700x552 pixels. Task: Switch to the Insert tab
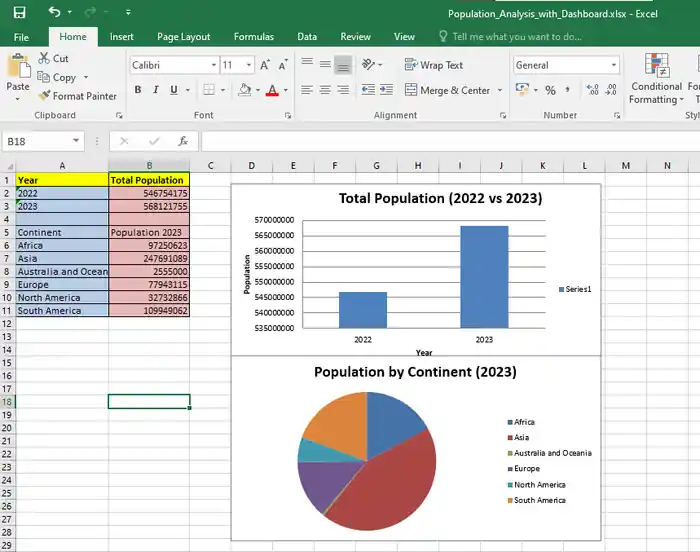point(121,37)
